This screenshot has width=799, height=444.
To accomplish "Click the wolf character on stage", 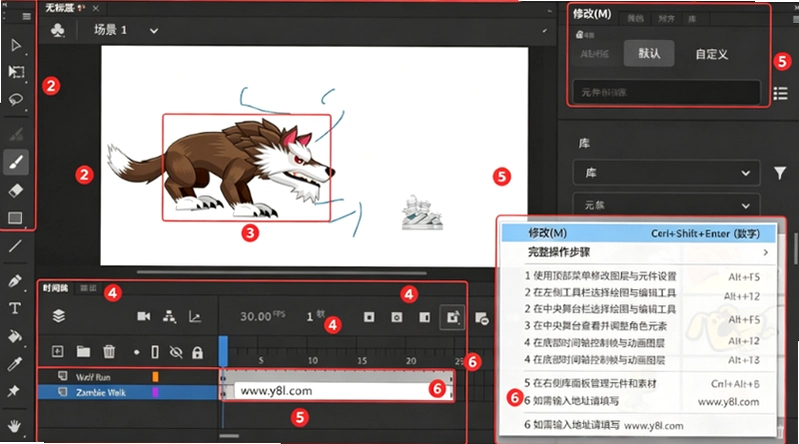I will click(222, 168).
